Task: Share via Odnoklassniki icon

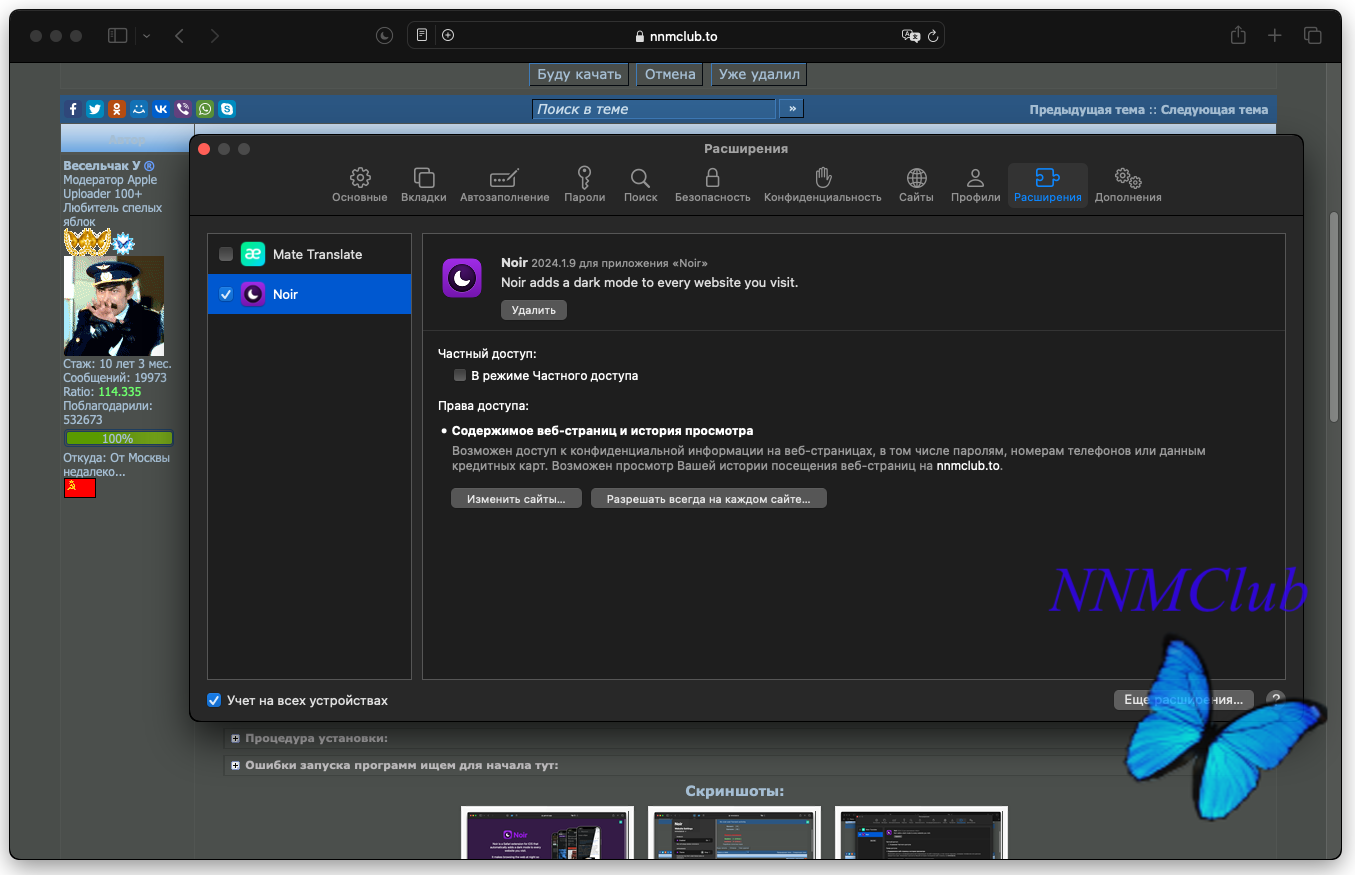Action: [x=117, y=109]
